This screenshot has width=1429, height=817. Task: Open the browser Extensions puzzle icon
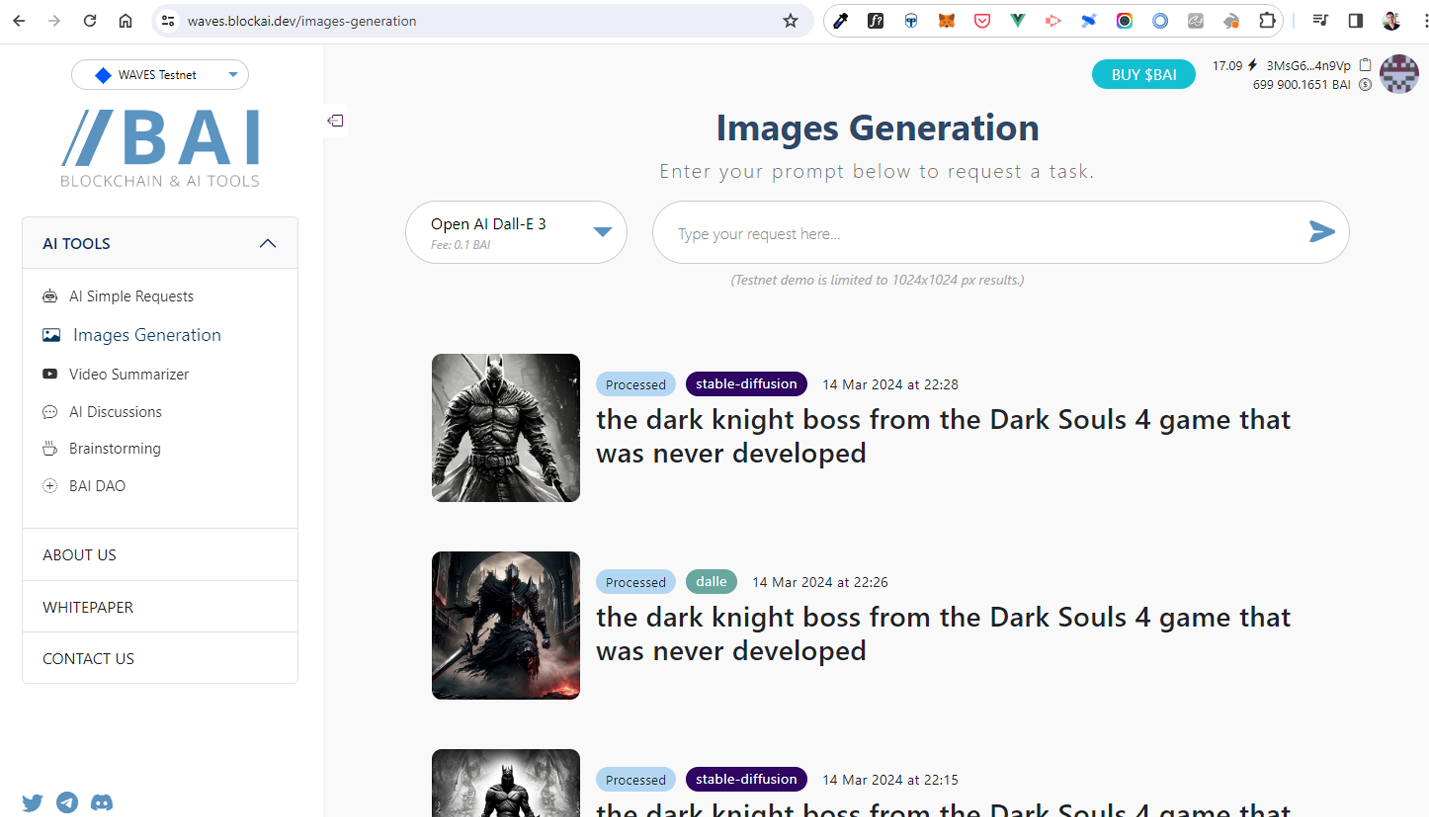[x=1267, y=21]
